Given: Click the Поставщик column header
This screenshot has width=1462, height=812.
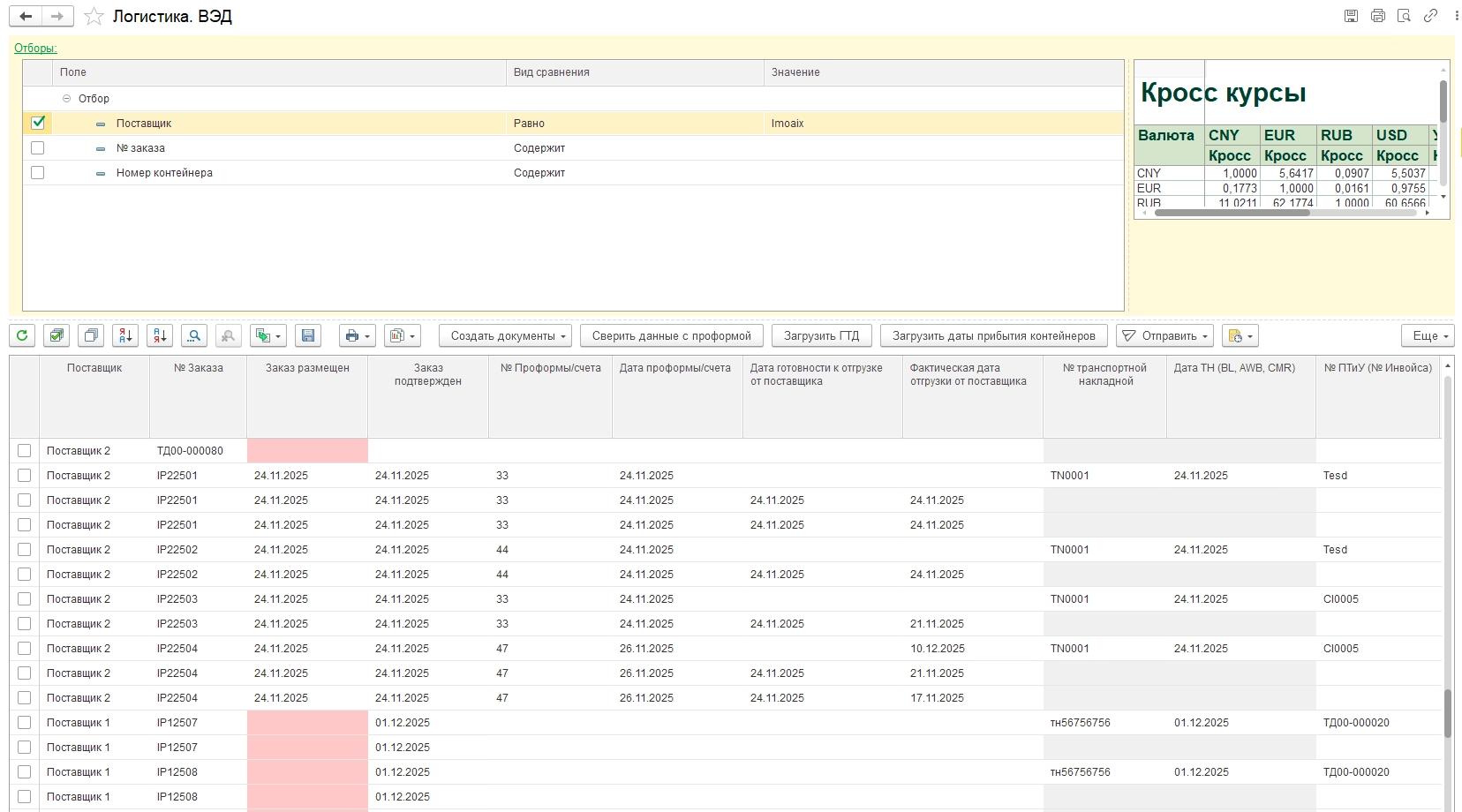Looking at the screenshot, I should (x=94, y=397).
